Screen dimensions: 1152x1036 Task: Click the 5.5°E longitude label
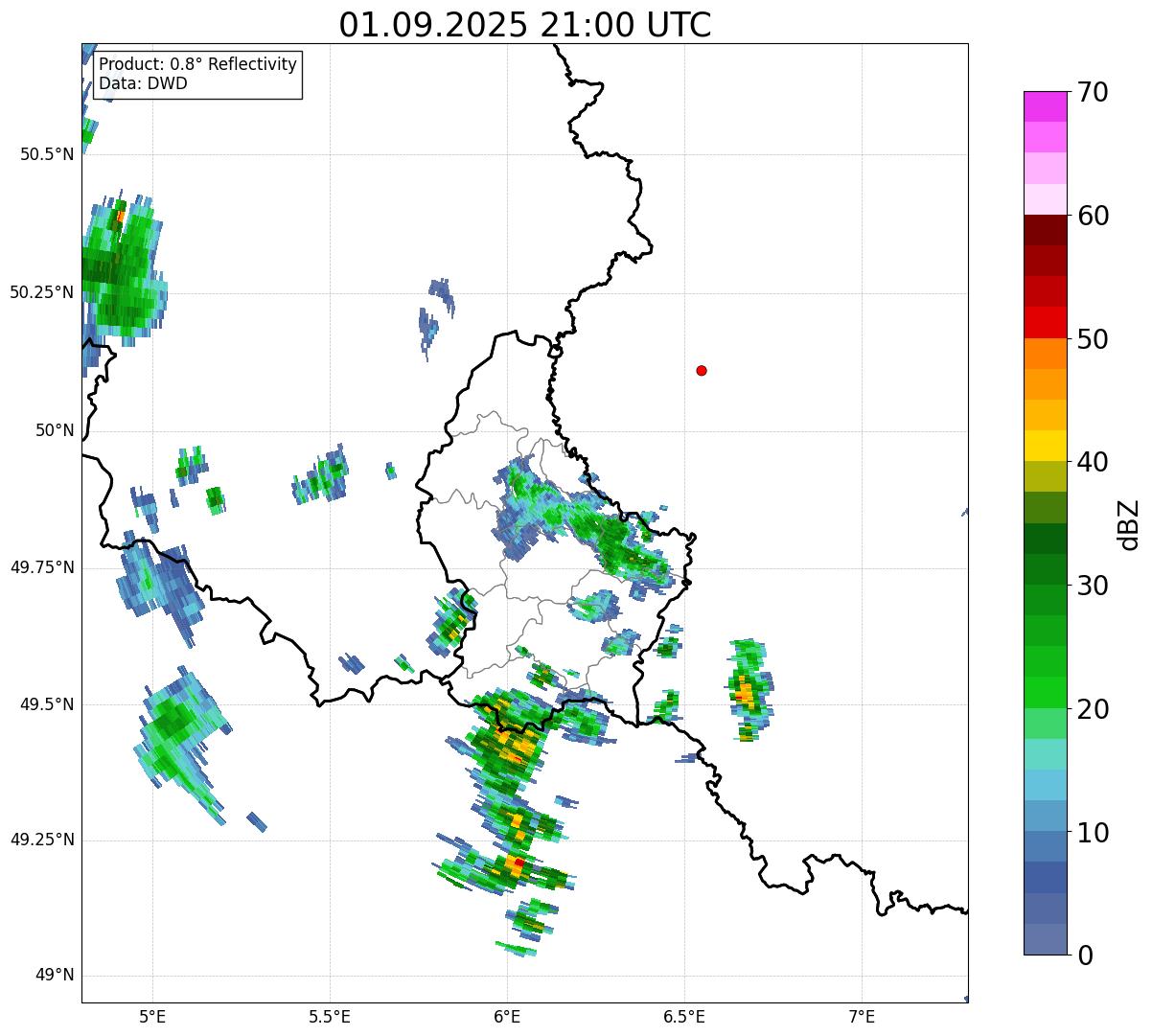(x=330, y=1016)
